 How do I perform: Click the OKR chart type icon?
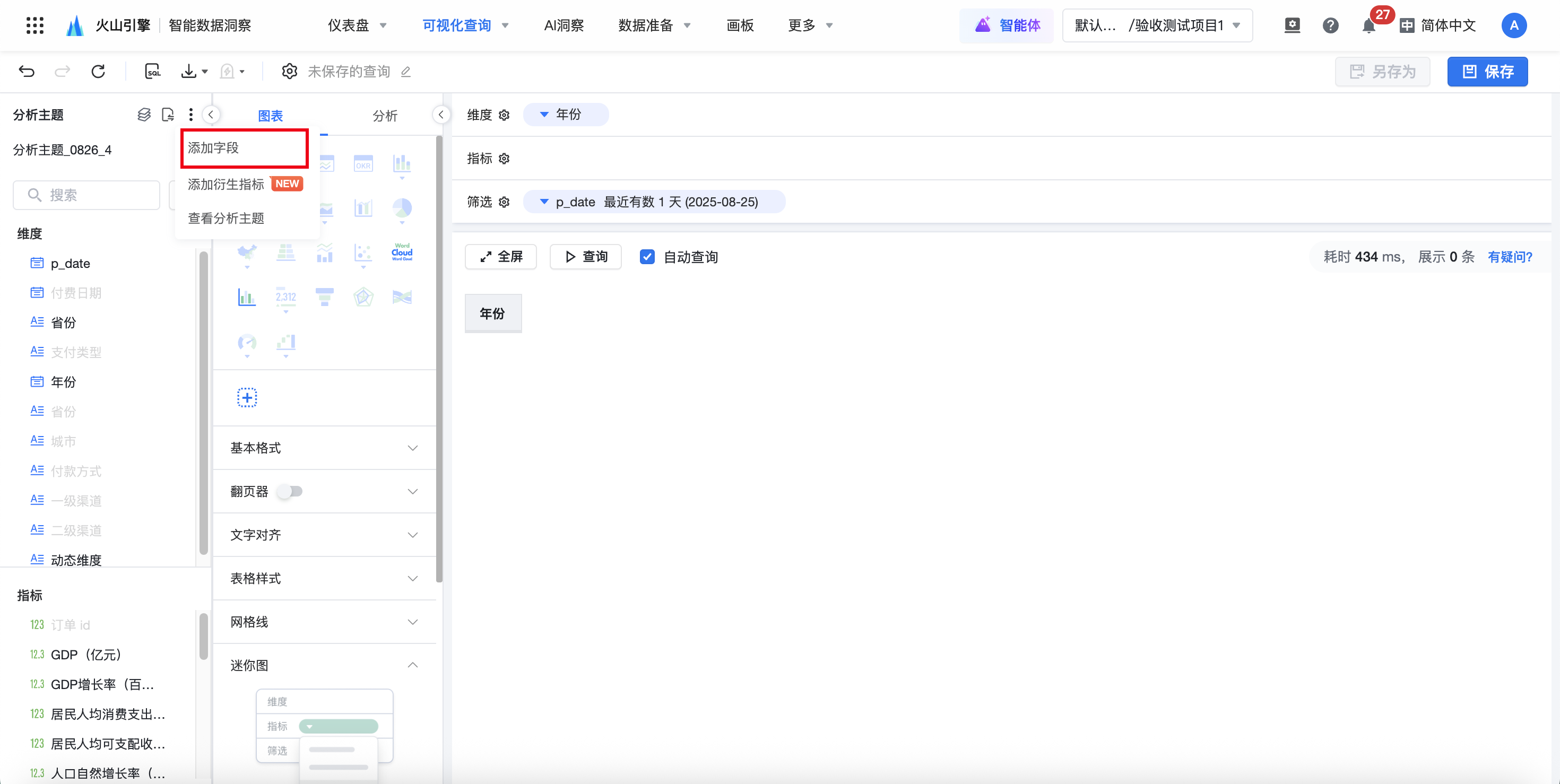363,164
